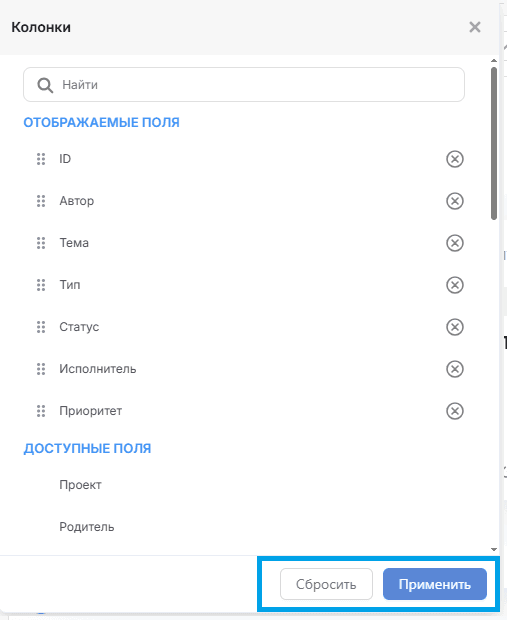
Task: Click the drag handle beside Приоритет
Action: click(41, 411)
